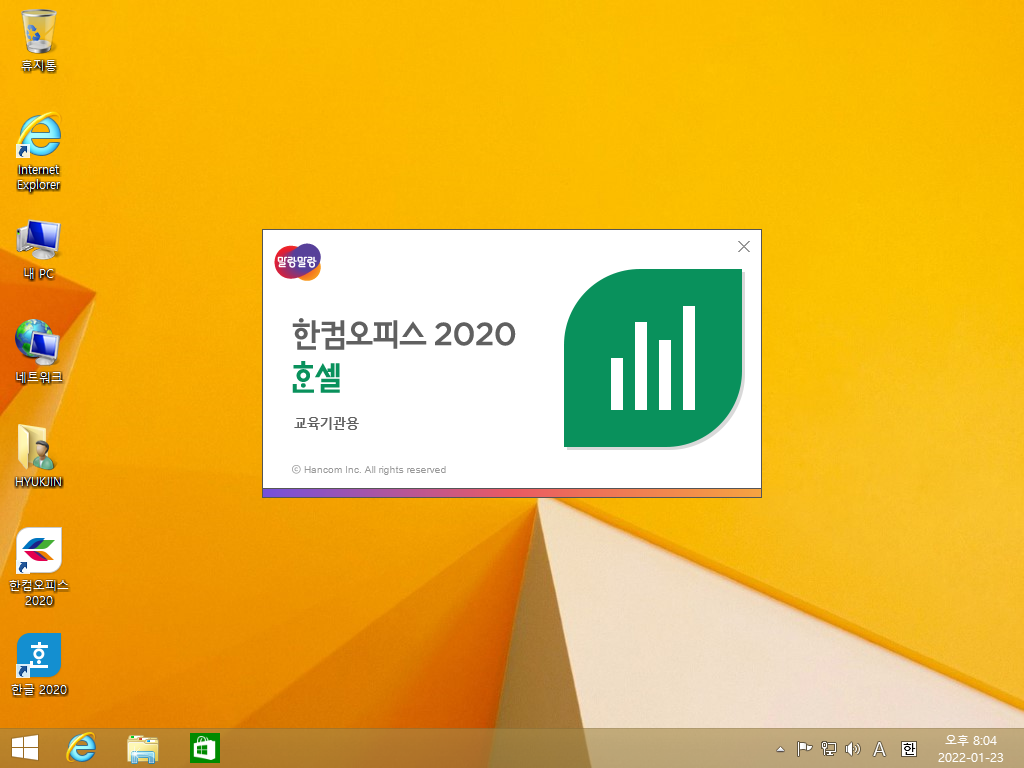Select the 내 PC desktop icon
Screen dimensions: 1024x768
point(39,250)
